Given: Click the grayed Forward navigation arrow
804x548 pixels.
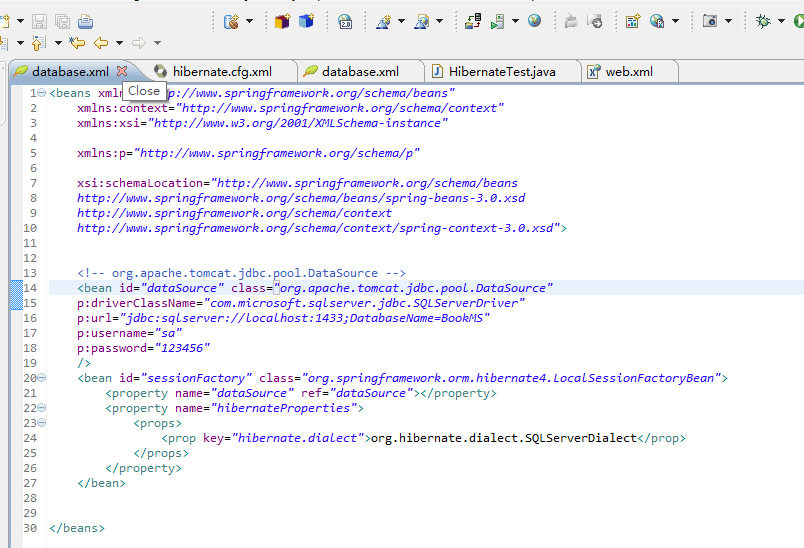Looking at the screenshot, I should [138, 43].
